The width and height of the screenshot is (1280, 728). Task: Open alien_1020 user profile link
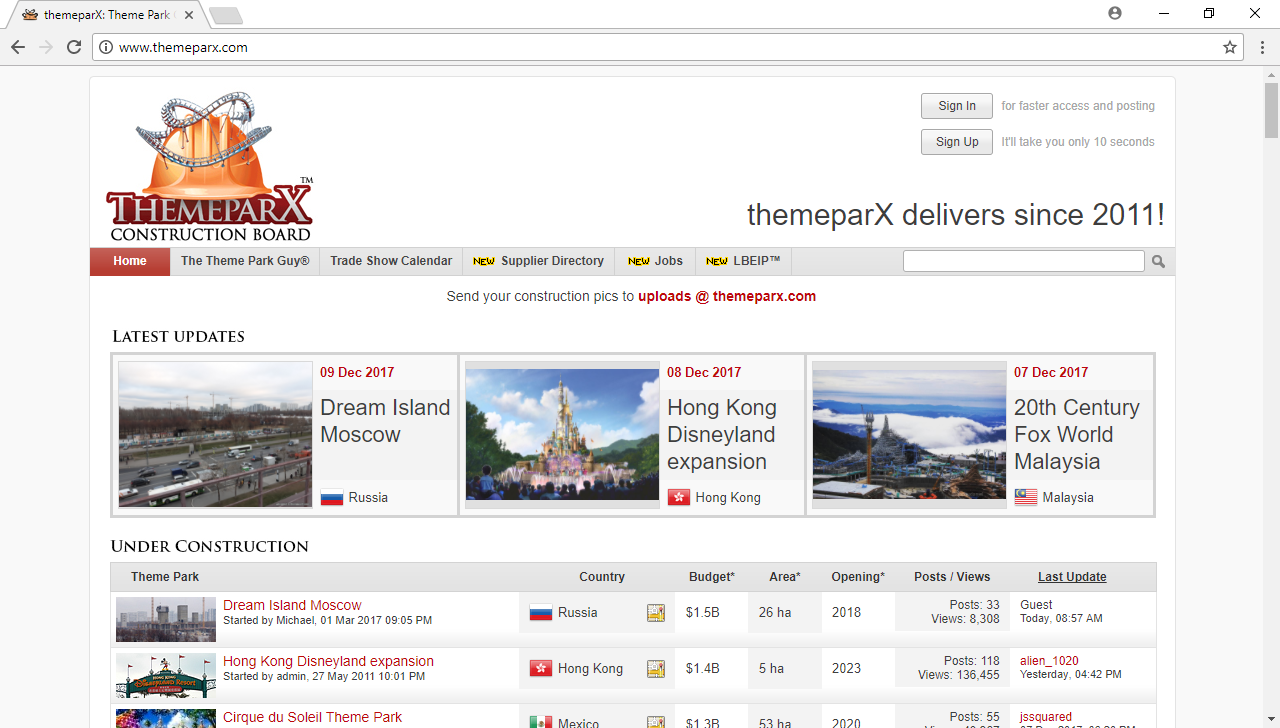point(1049,661)
